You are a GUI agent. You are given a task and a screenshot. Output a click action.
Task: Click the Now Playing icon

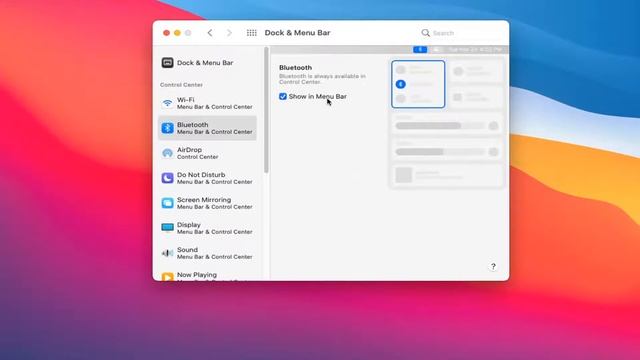pyautogui.click(x=167, y=277)
